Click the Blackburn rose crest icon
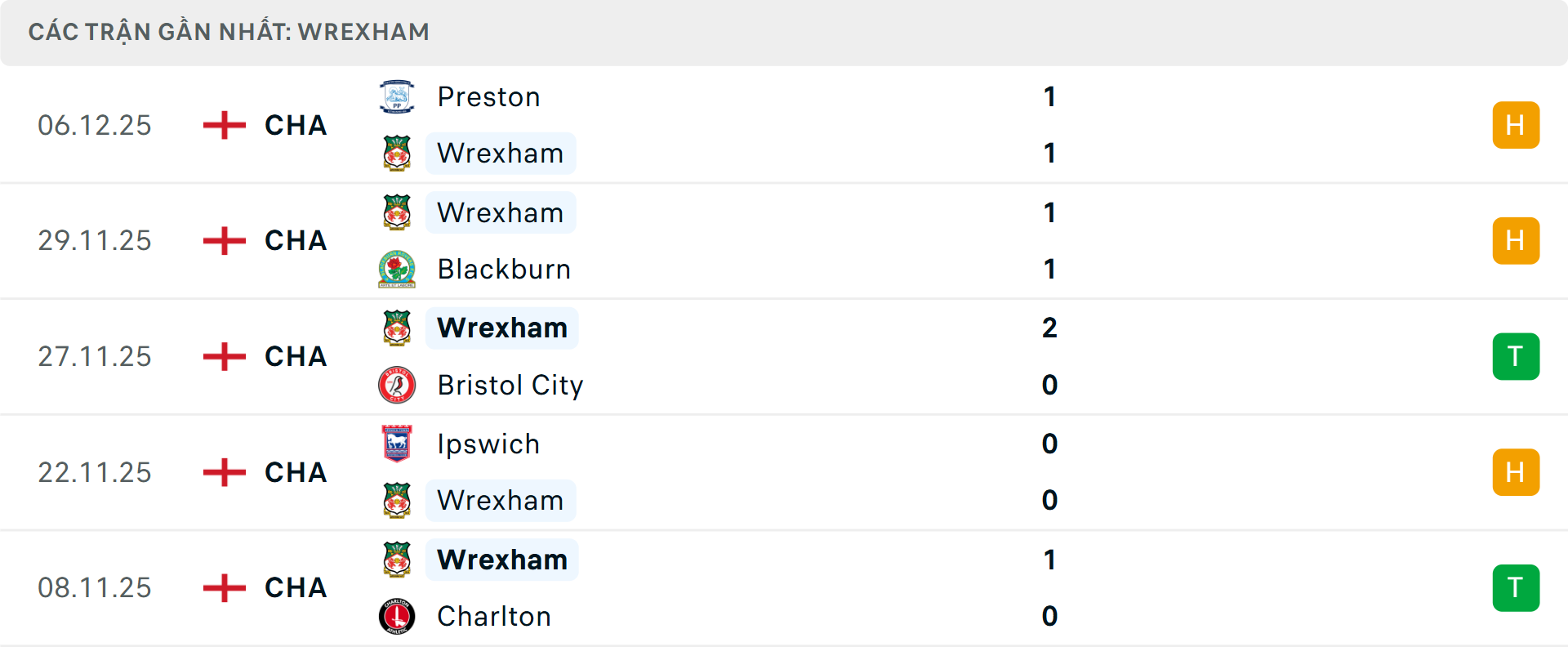1568x647 pixels. [x=396, y=269]
